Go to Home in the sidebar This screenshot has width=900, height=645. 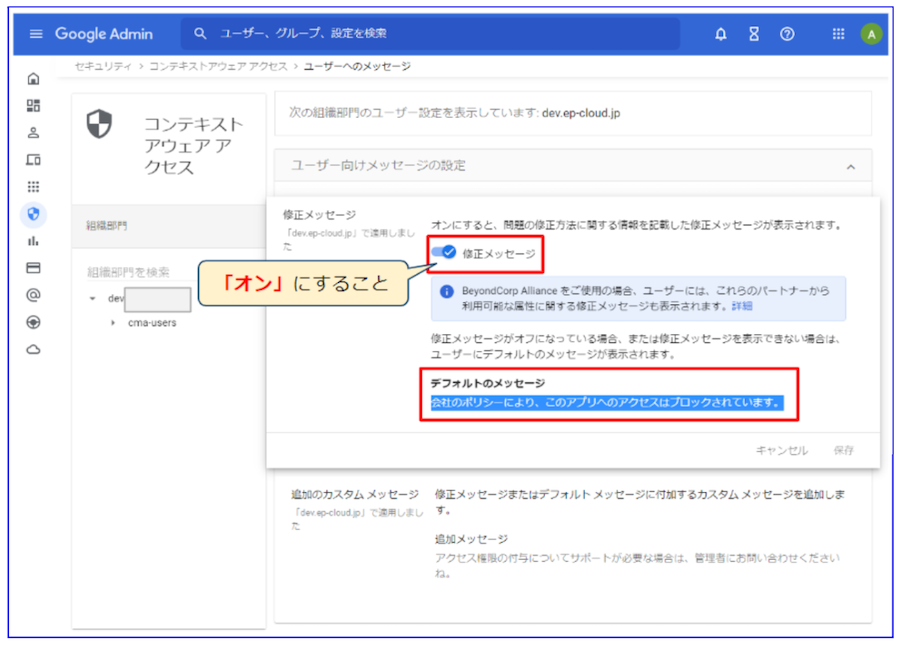coord(33,79)
